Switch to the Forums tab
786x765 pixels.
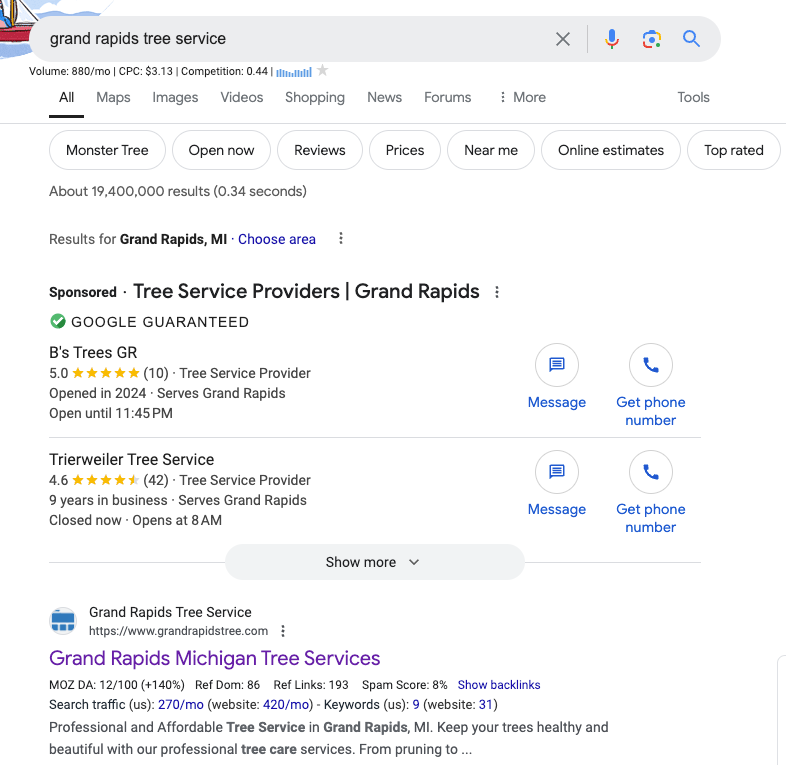[x=448, y=97]
